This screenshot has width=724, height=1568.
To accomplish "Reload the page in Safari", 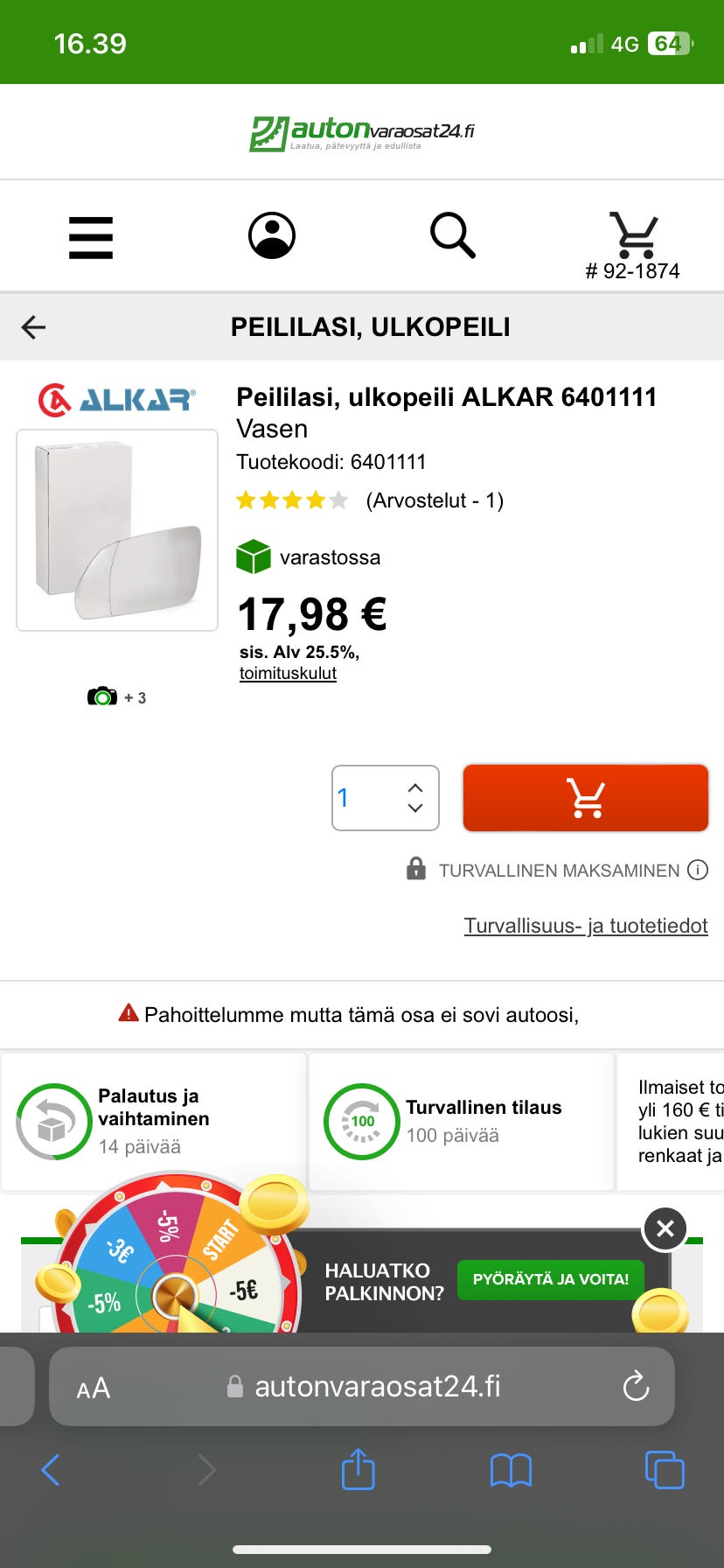I will tap(636, 1386).
